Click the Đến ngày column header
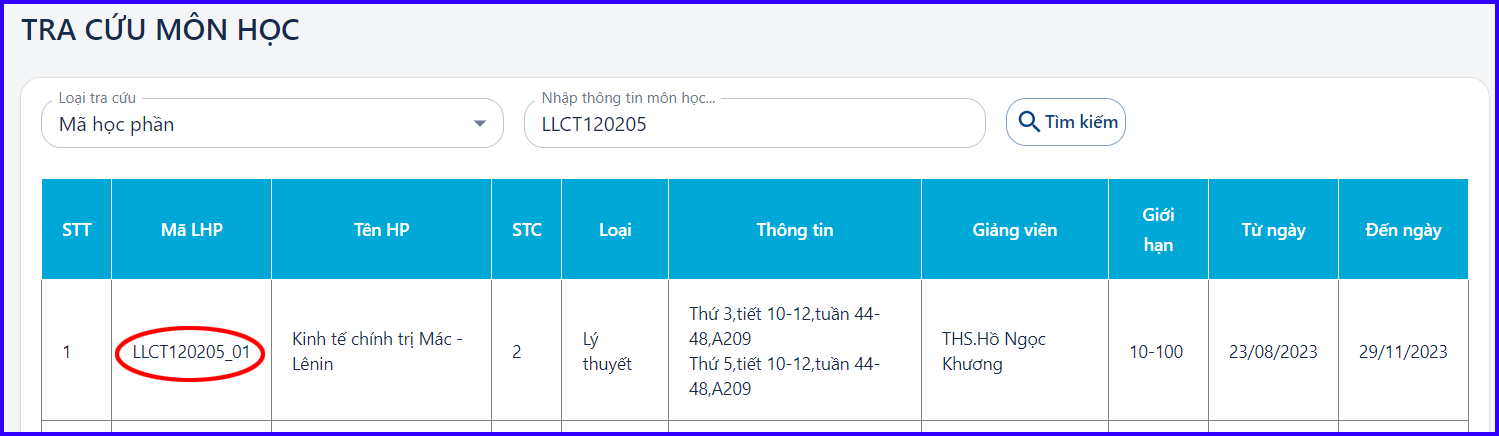The width and height of the screenshot is (1499, 436). [1403, 230]
